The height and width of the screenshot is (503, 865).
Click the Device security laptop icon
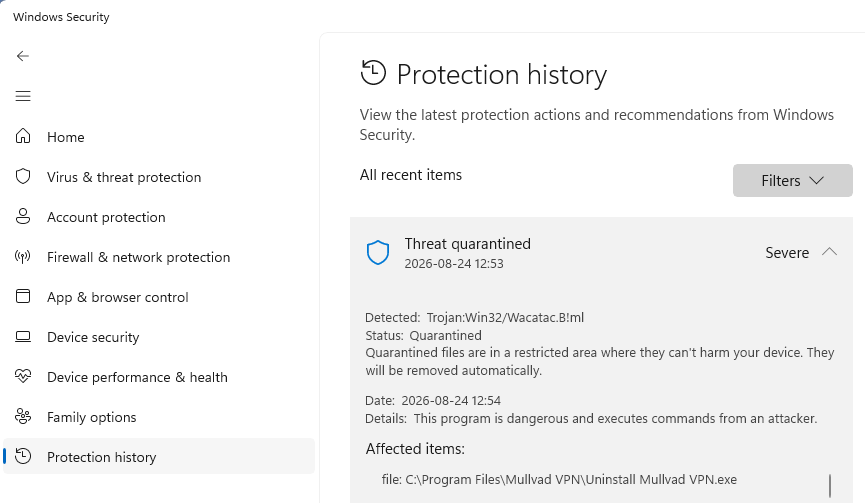click(23, 336)
